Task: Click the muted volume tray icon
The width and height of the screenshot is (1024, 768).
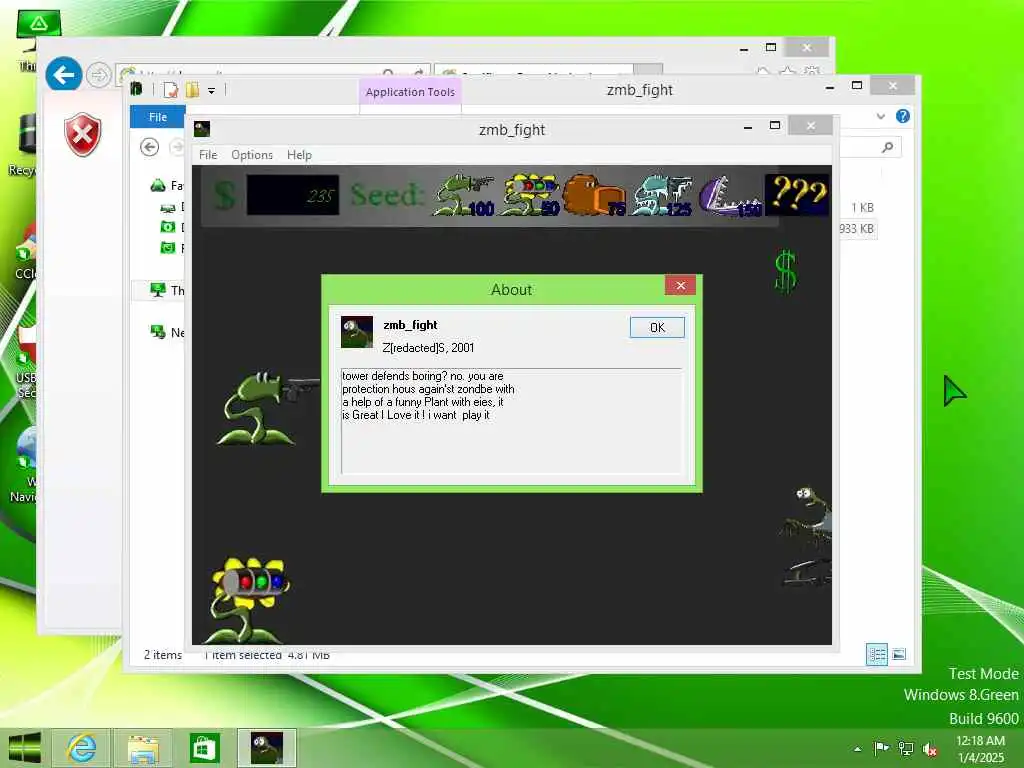Action: (929, 749)
